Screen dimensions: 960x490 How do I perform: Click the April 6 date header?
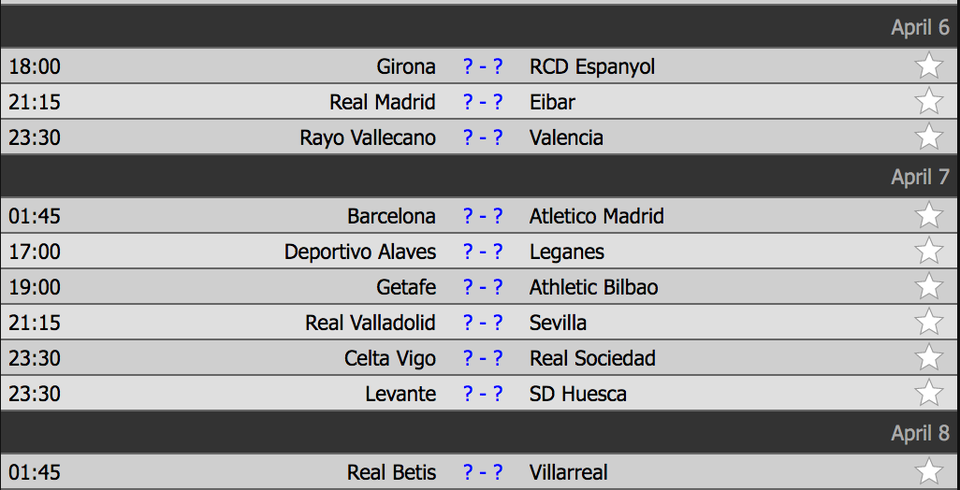click(x=920, y=27)
